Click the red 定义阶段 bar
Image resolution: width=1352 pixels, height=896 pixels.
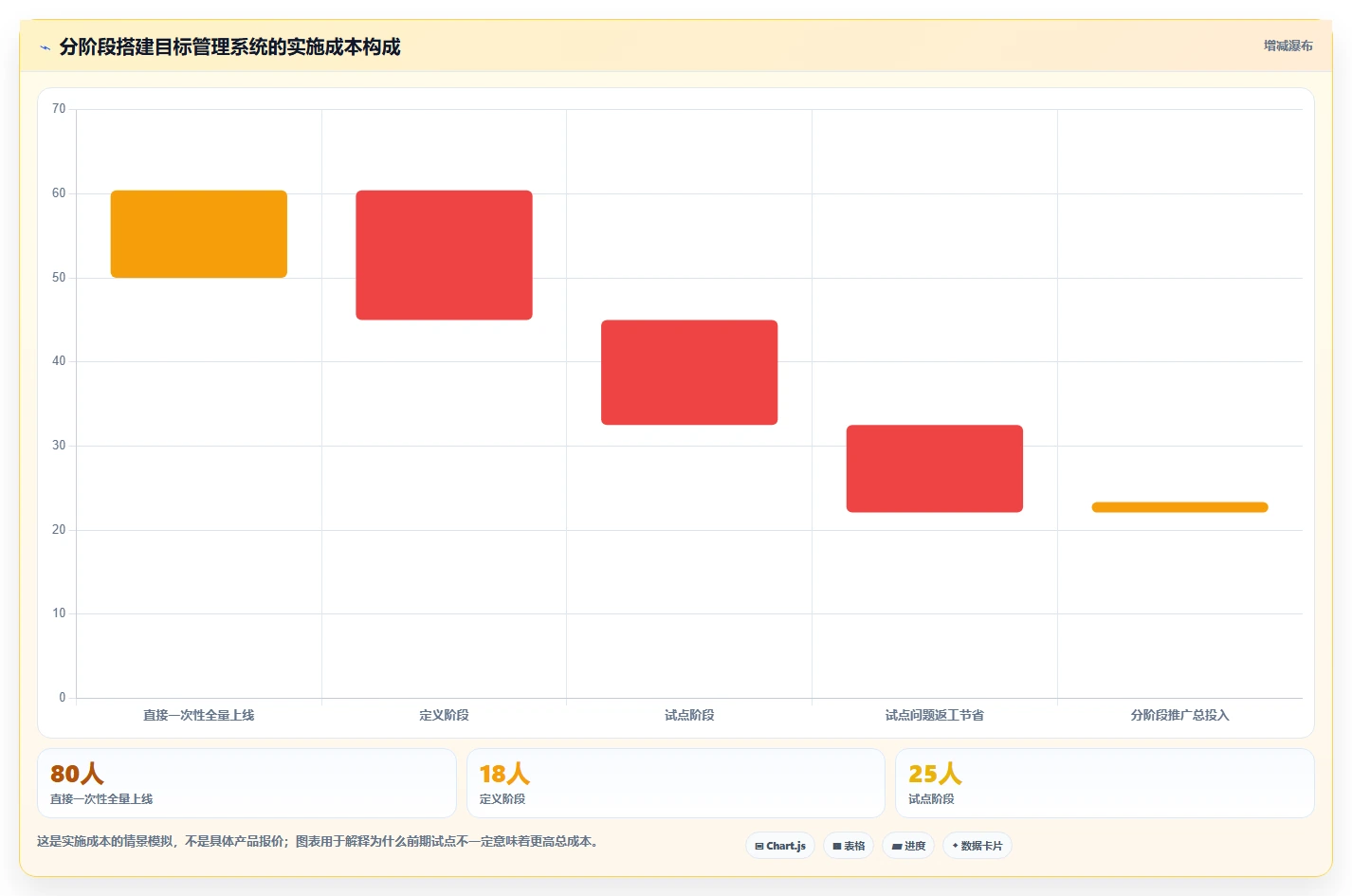tap(444, 255)
